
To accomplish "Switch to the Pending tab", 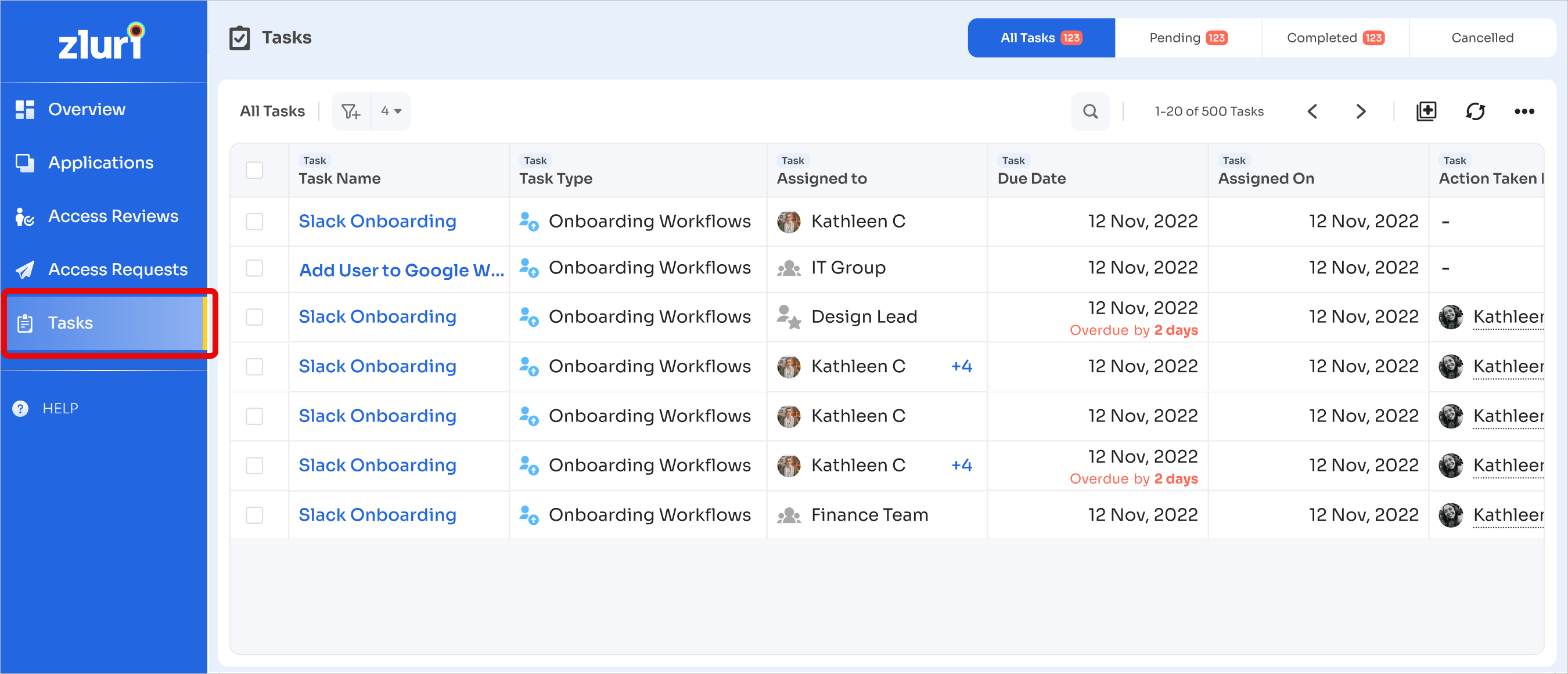I will point(1188,38).
